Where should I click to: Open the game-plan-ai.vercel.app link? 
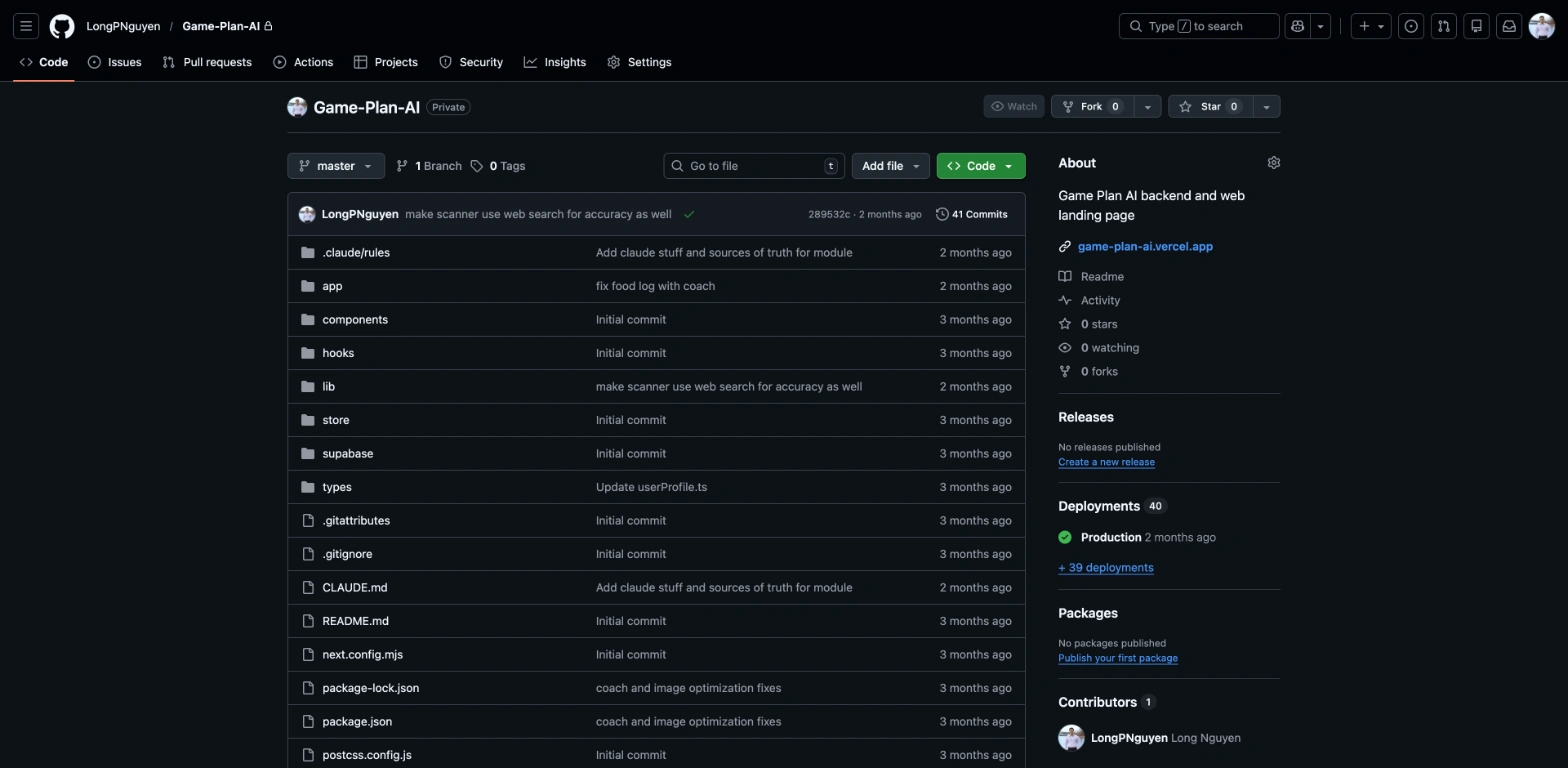click(x=1145, y=246)
